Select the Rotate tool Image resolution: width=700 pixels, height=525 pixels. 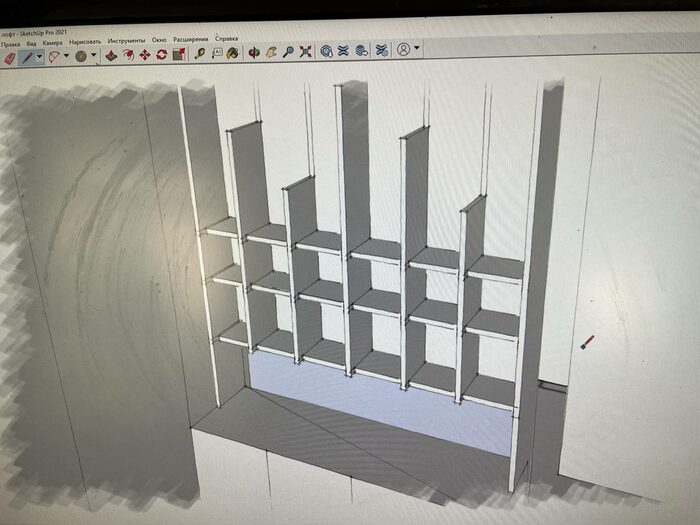pyautogui.click(x=161, y=55)
